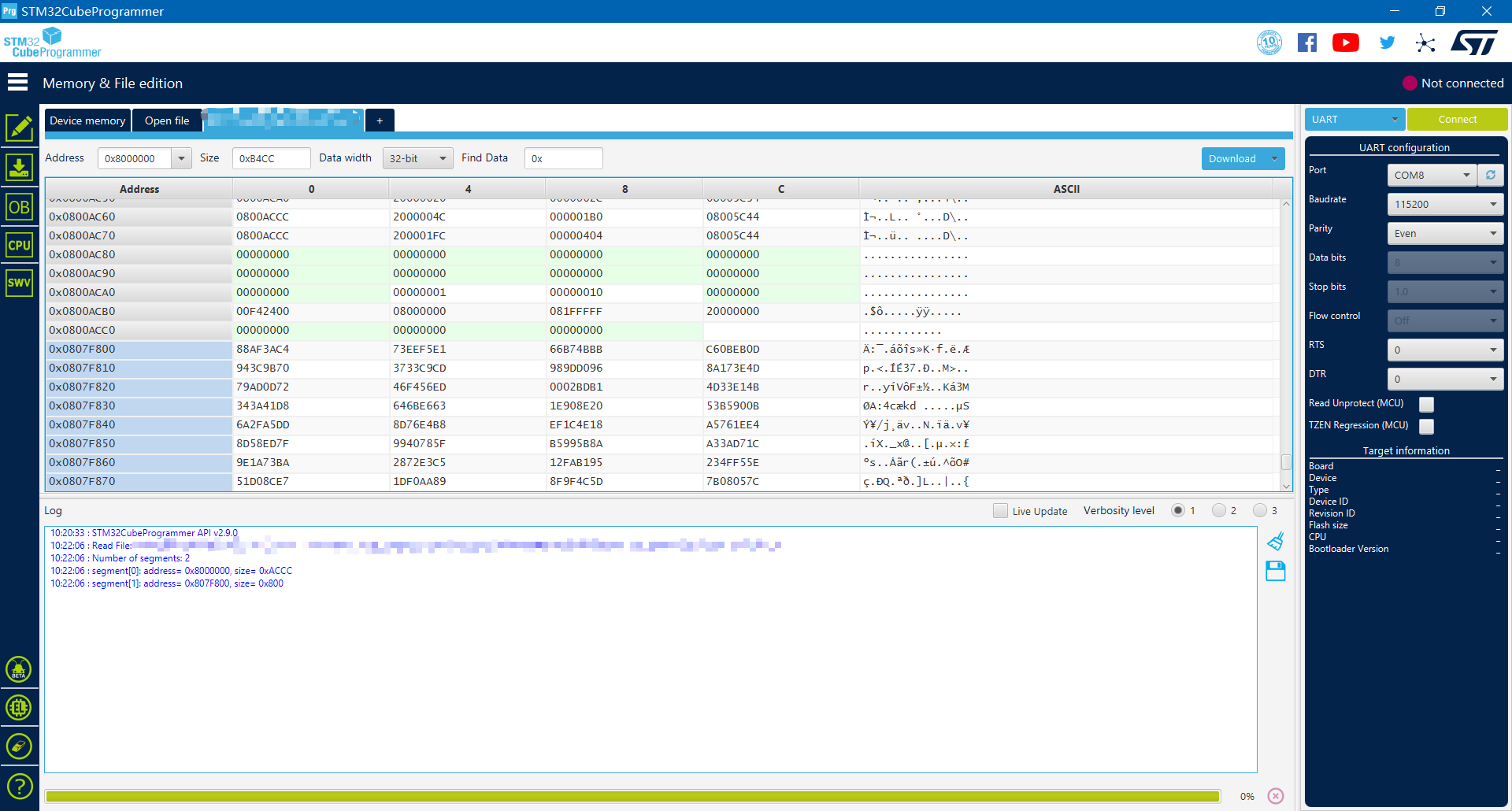1512x811 pixels.
Task: Switch to the Device memory tab
Action: (x=87, y=120)
